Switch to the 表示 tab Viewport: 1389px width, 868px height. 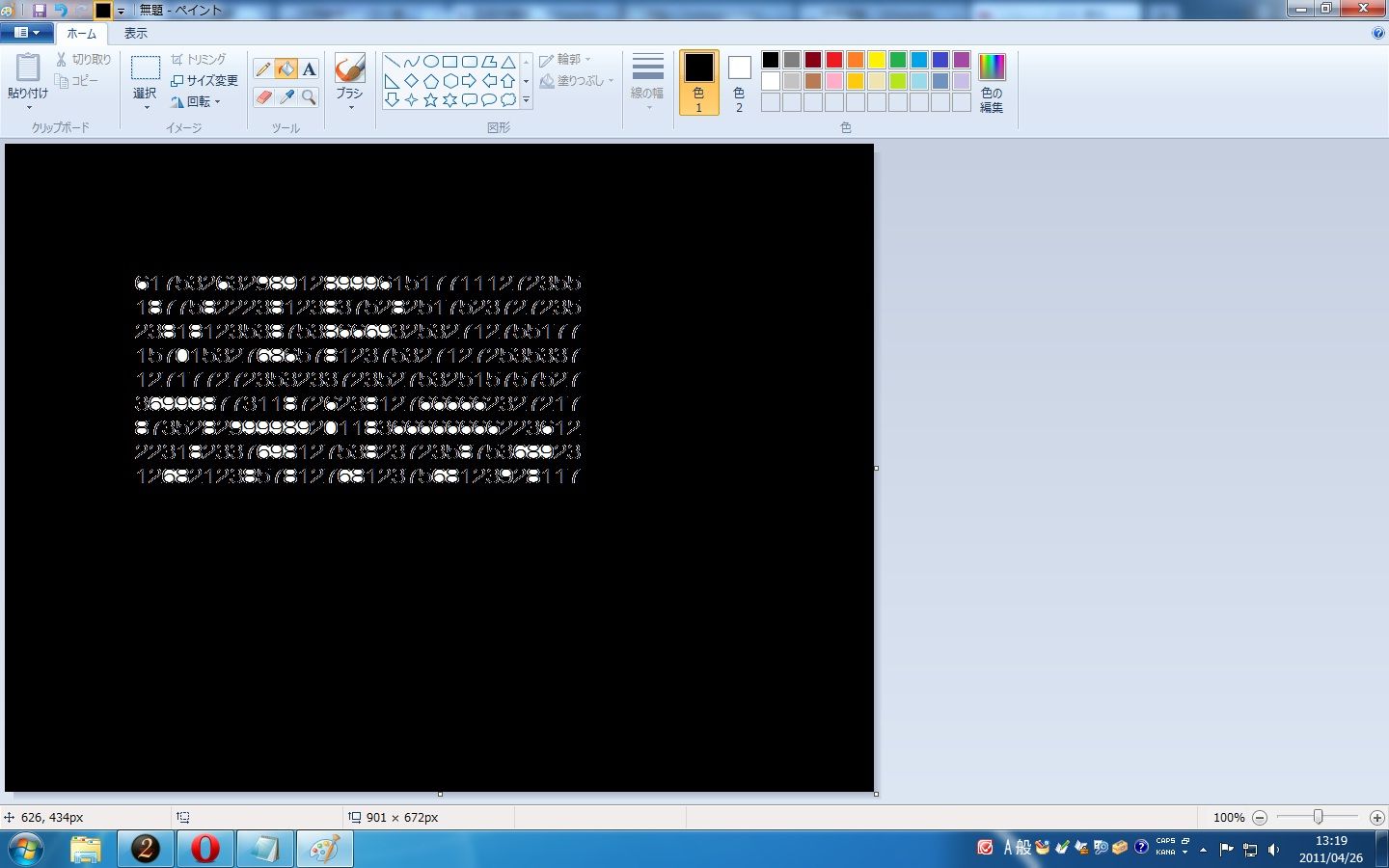coord(135,33)
